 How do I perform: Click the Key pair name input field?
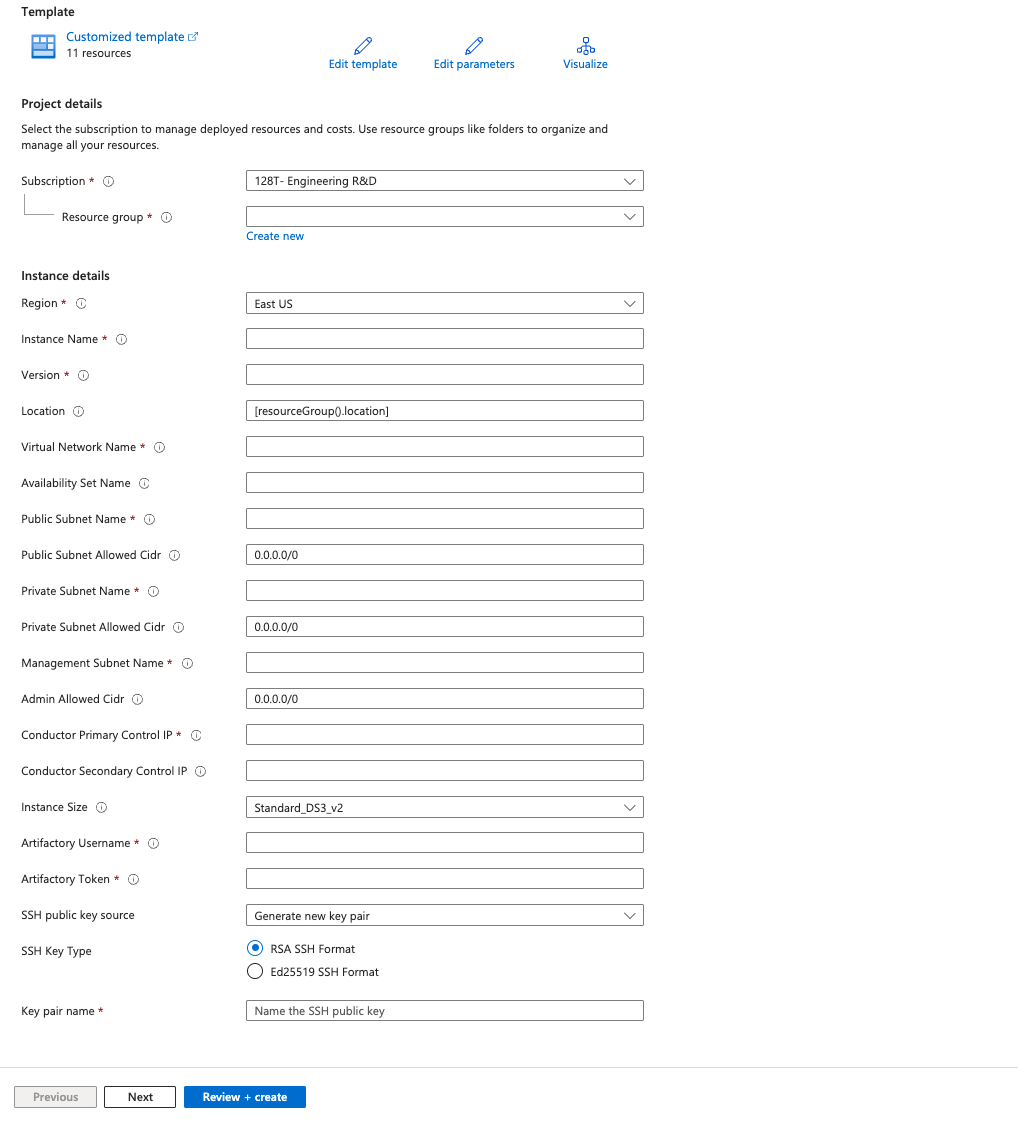point(444,1011)
